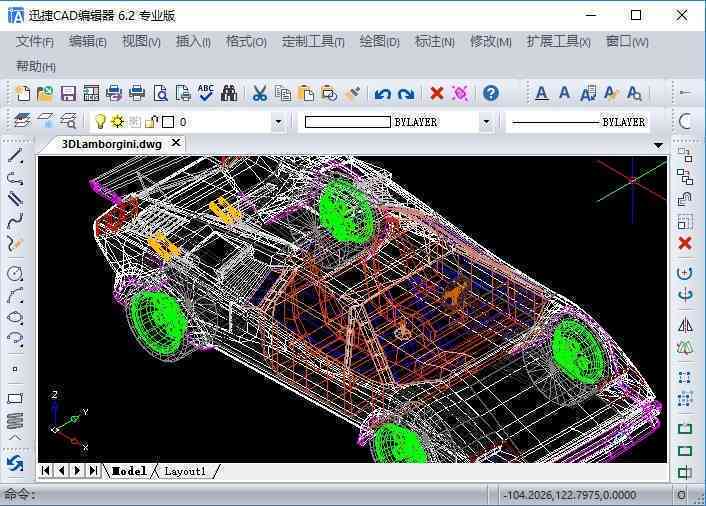Open document tabs list arrow
This screenshot has width=706, height=506.
click(658, 145)
